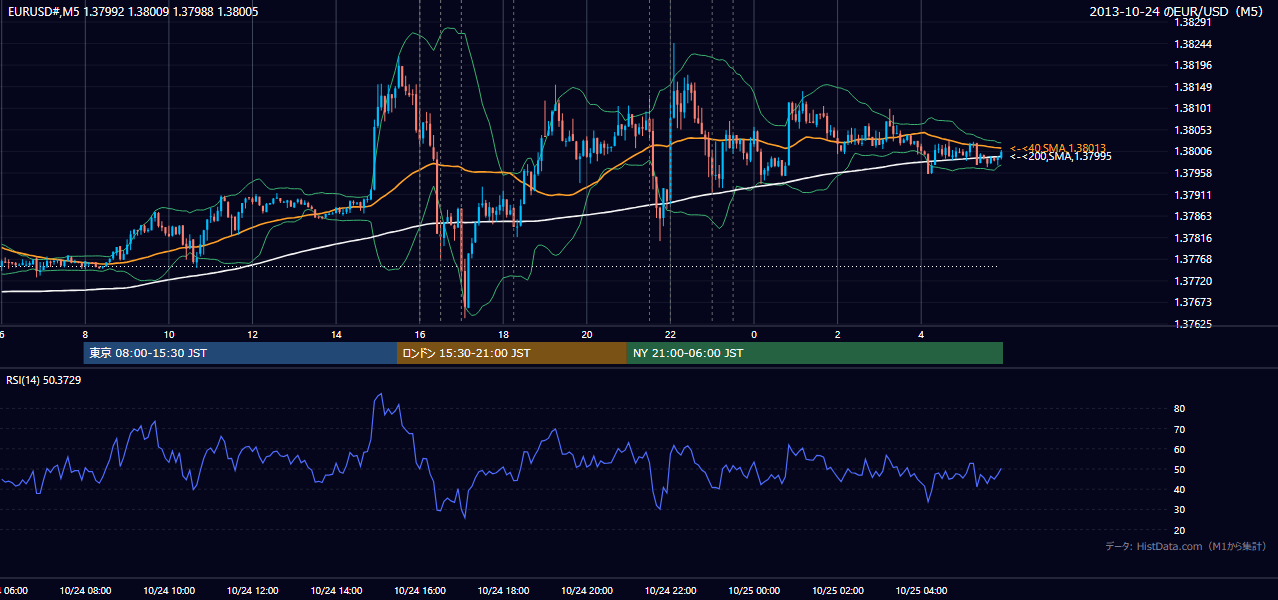Click the 10/24 18:00 time axis label

coord(504,591)
